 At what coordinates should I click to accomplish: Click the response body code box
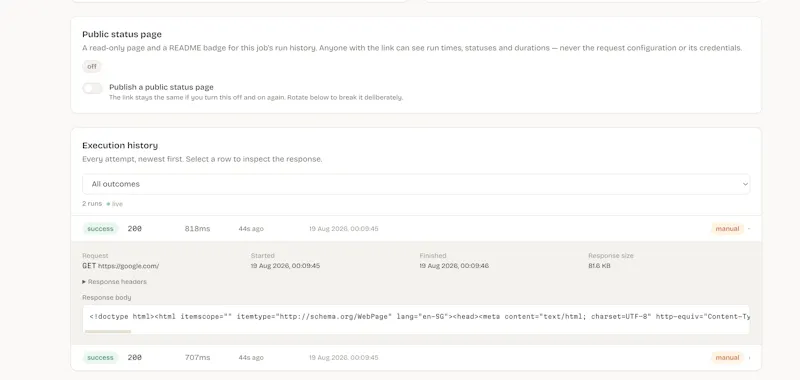click(416, 320)
